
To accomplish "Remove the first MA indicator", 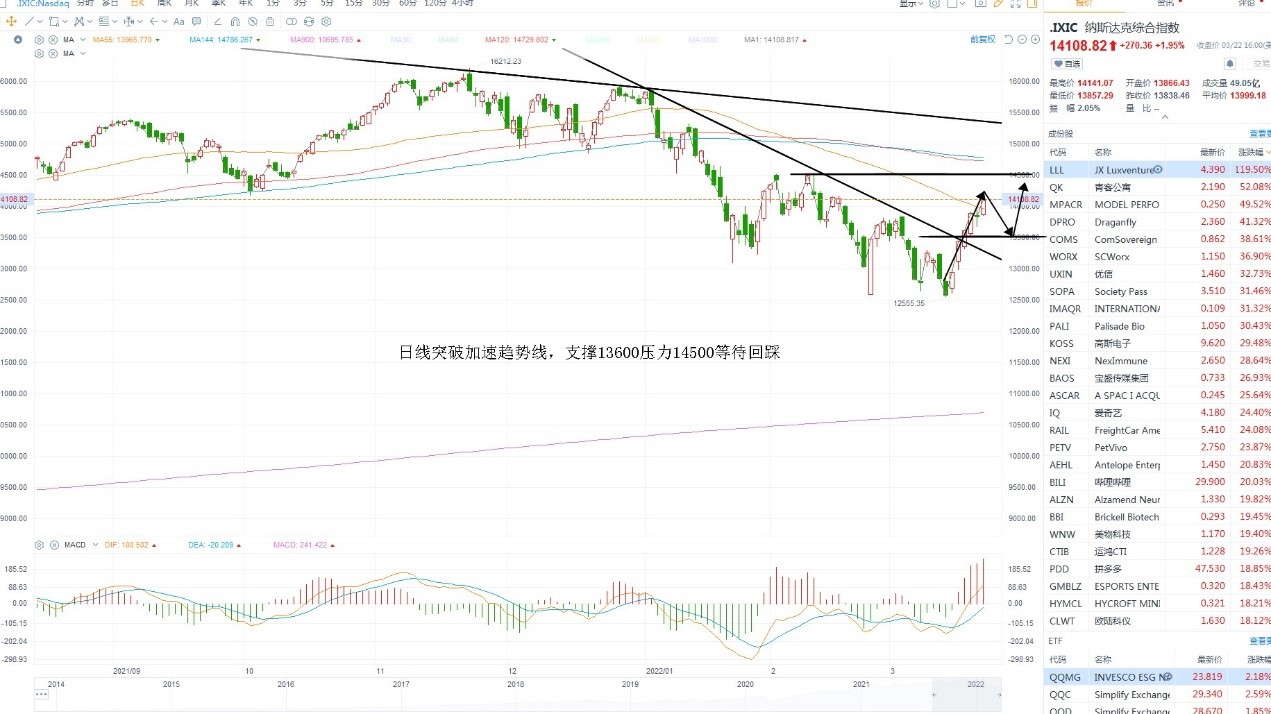I will pyautogui.click(x=53, y=40).
